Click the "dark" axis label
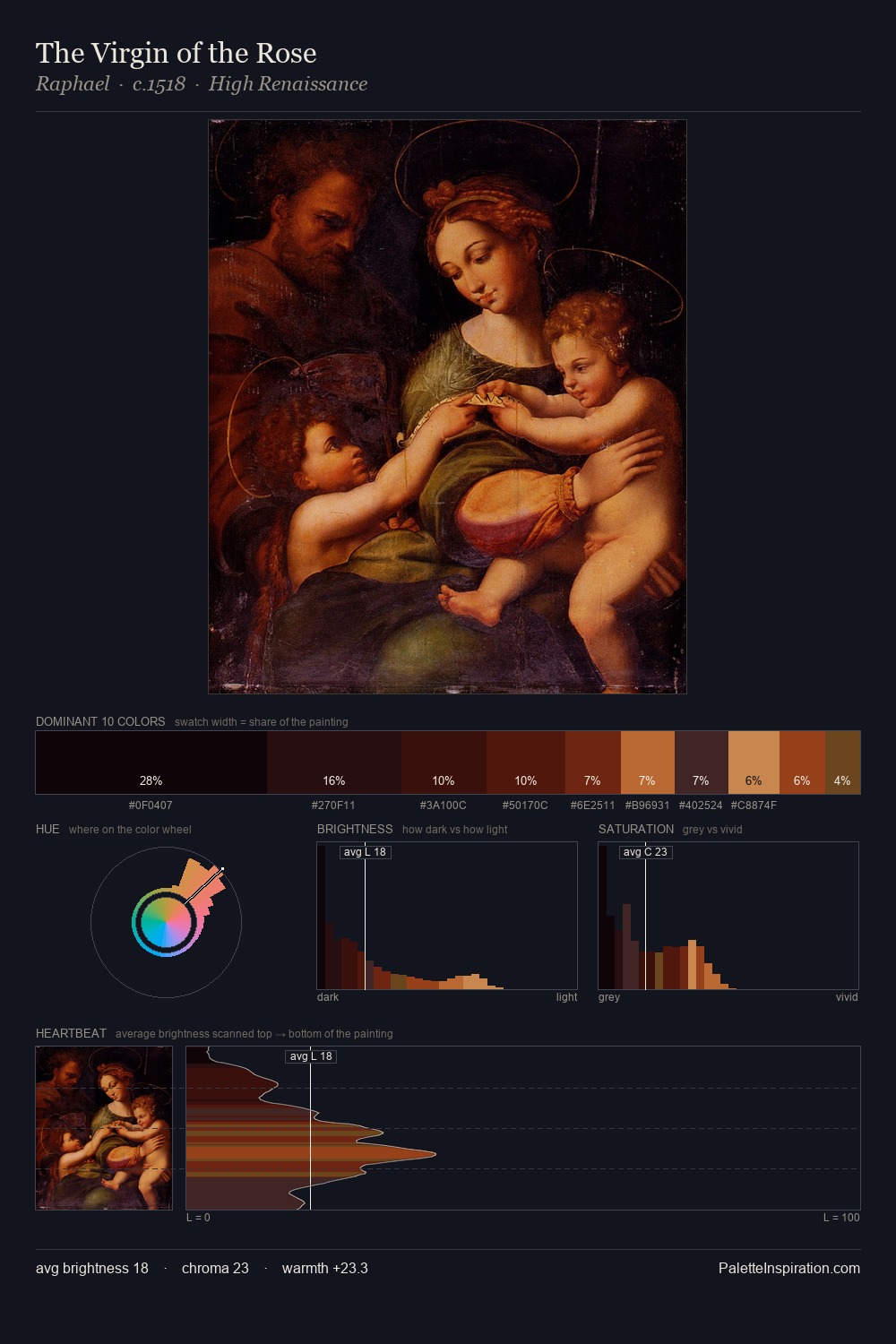Screen dimensions: 896x1344 pyautogui.click(x=328, y=997)
